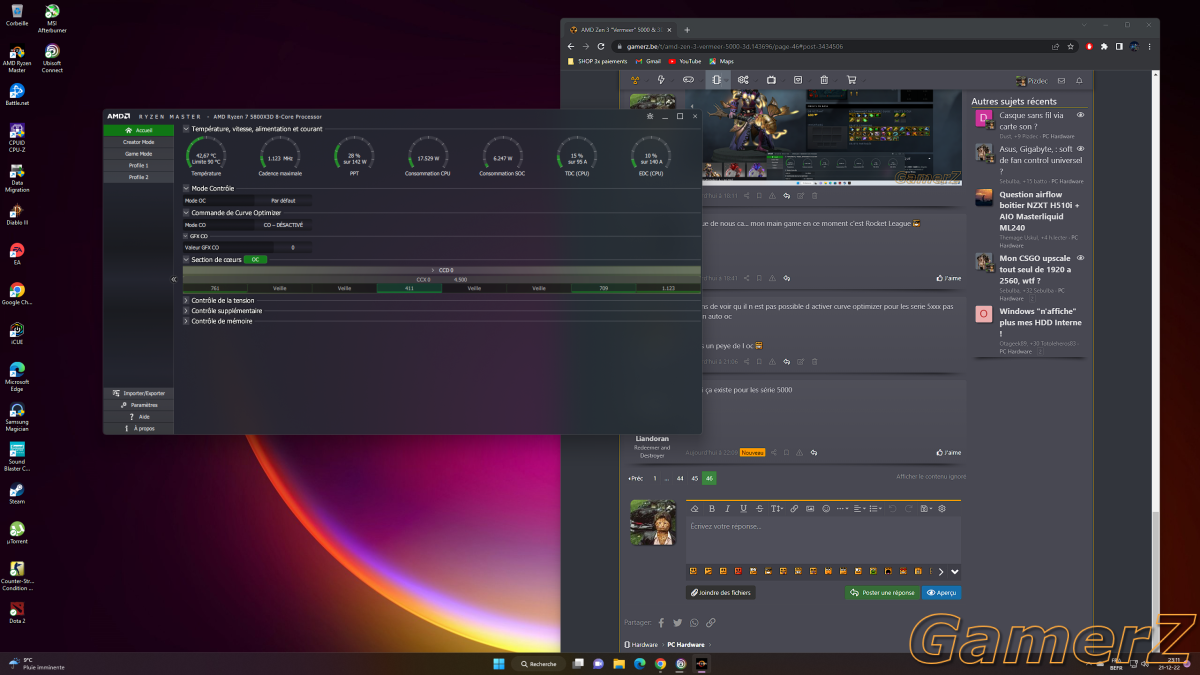Screen dimensions: 1200x675
Task: Share the thread on Facebook
Action: 661,622
